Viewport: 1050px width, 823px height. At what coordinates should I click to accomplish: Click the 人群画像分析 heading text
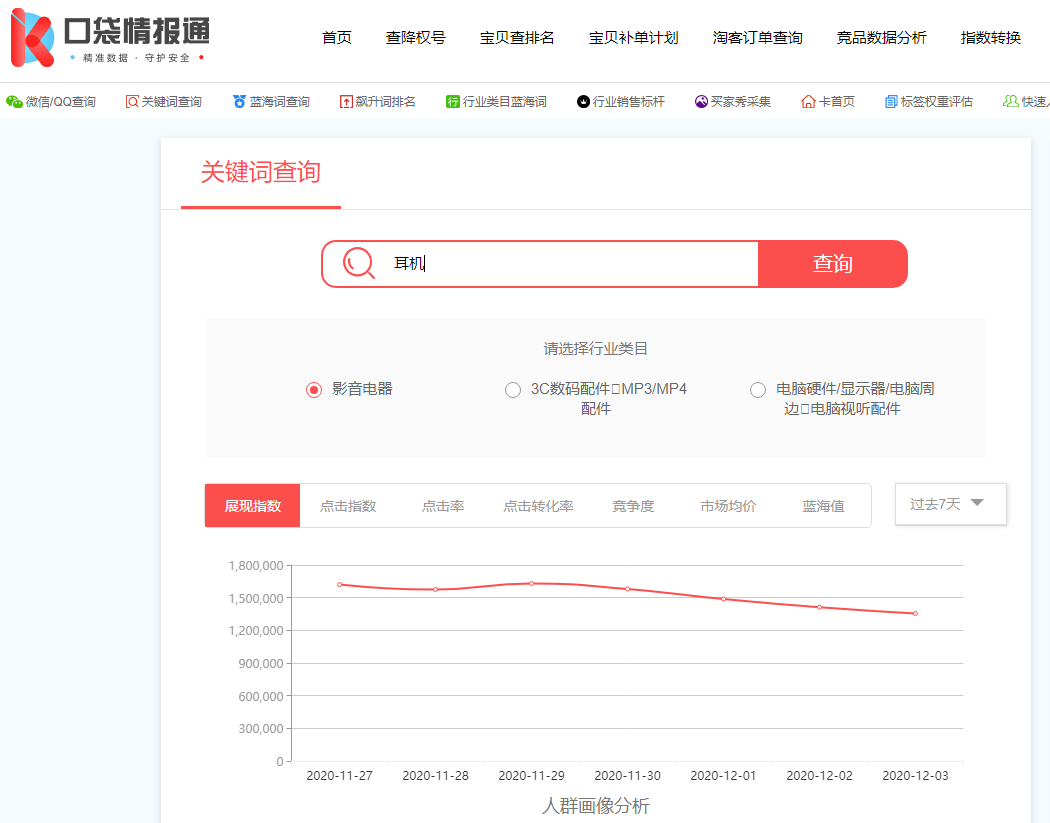coord(595,806)
